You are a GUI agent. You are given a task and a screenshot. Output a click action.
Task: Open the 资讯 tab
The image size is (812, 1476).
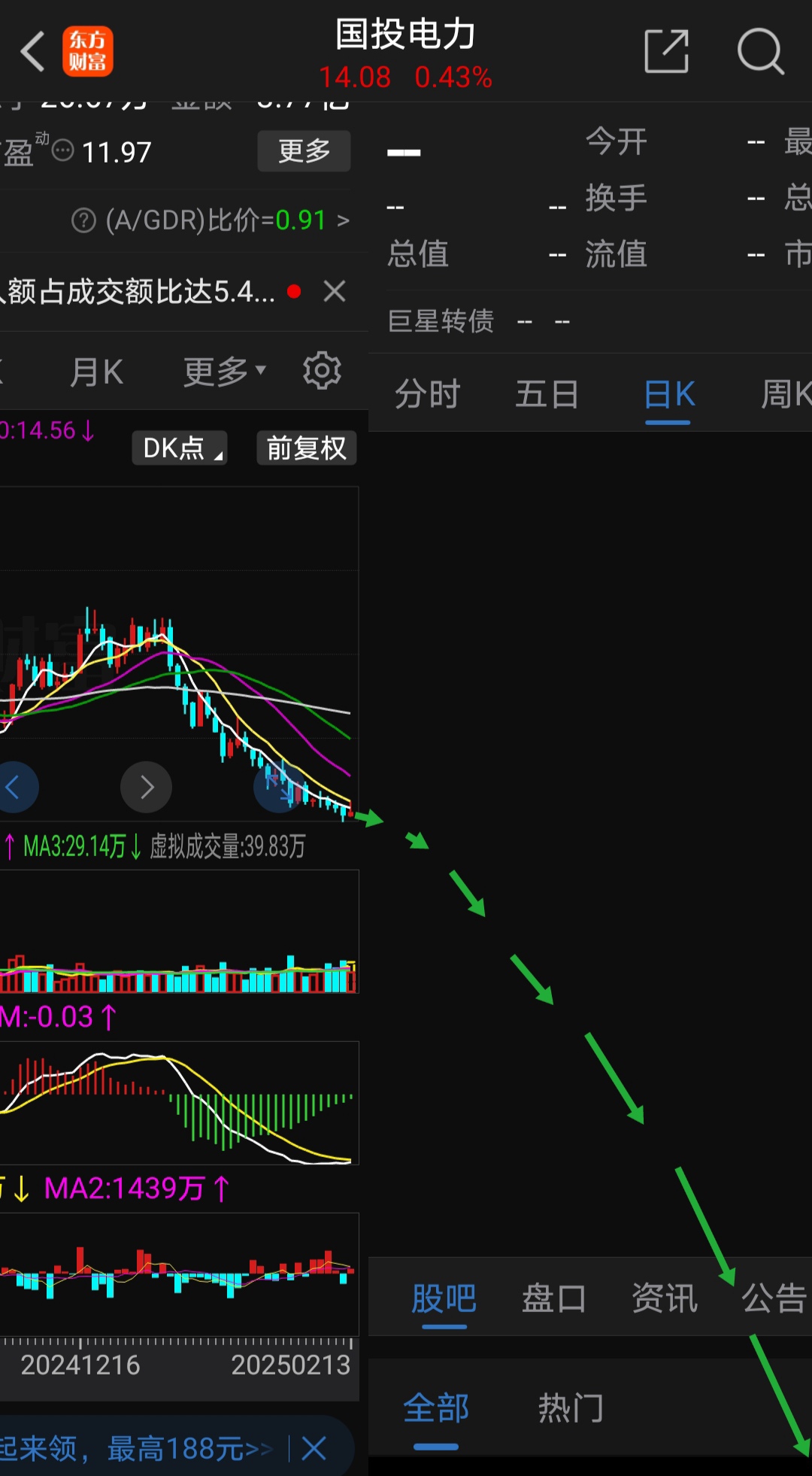click(665, 1298)
